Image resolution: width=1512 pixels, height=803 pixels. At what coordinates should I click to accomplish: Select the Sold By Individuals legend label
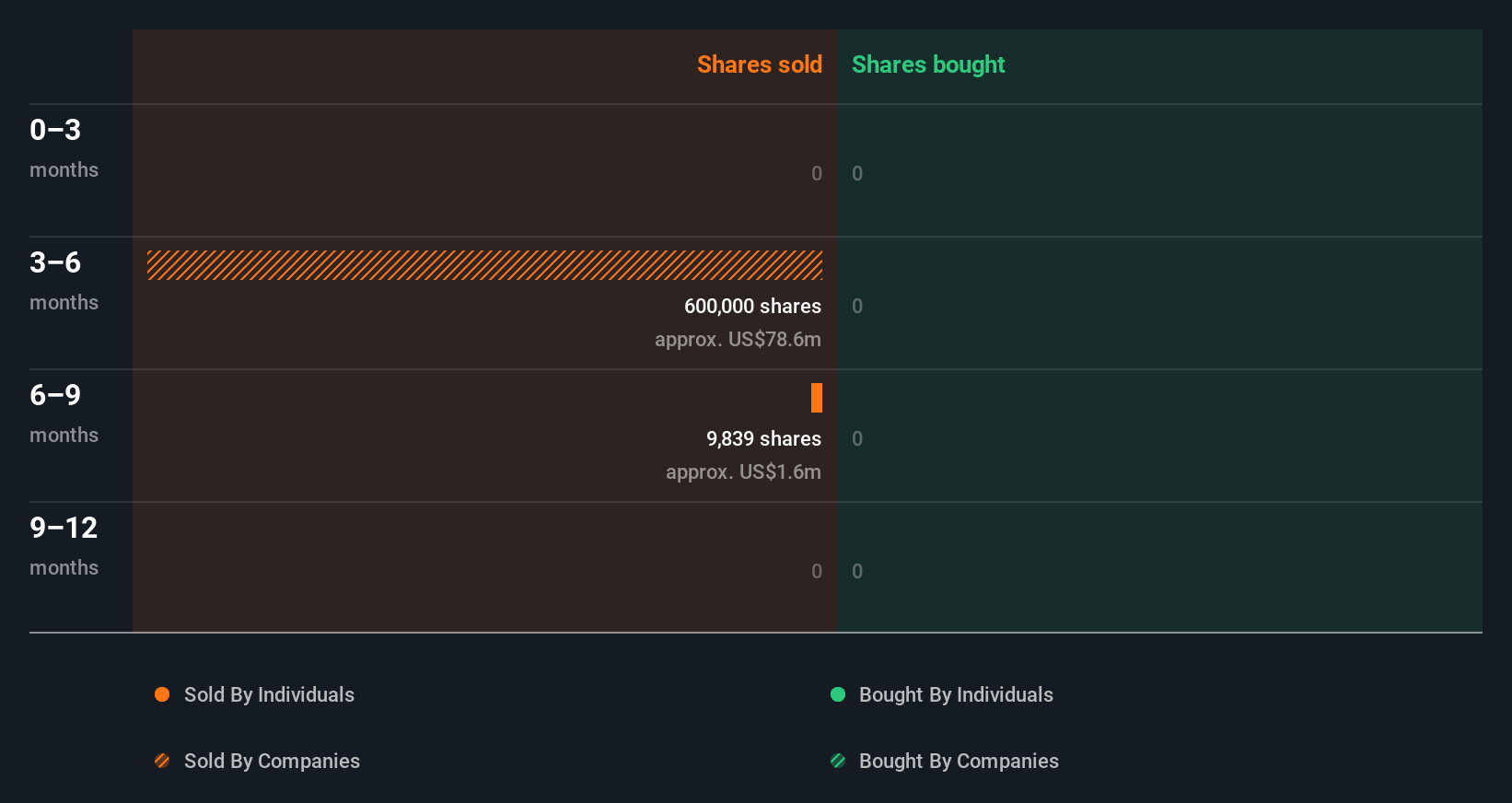[x=269, y=694]
